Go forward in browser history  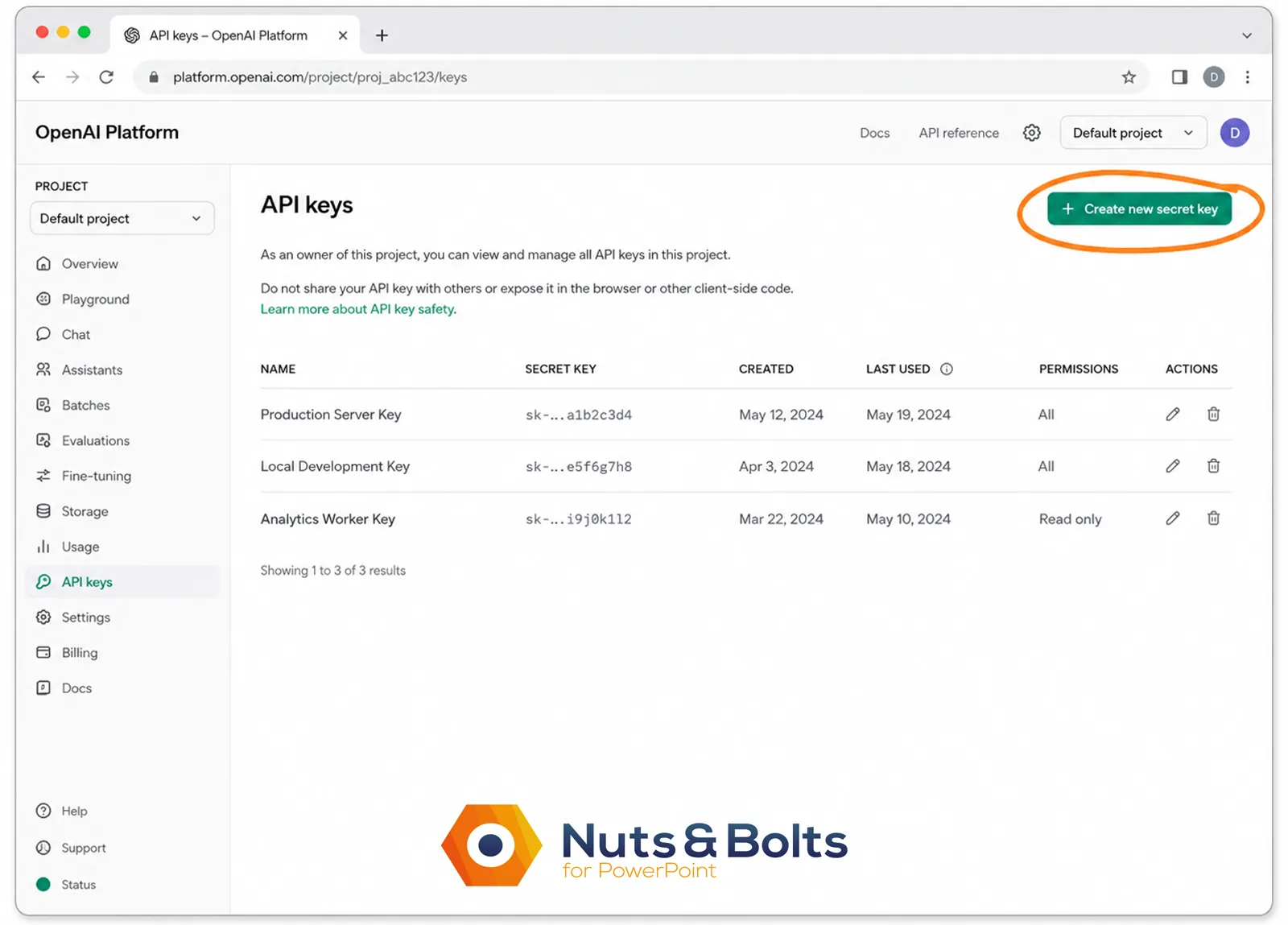coord(72,77)
